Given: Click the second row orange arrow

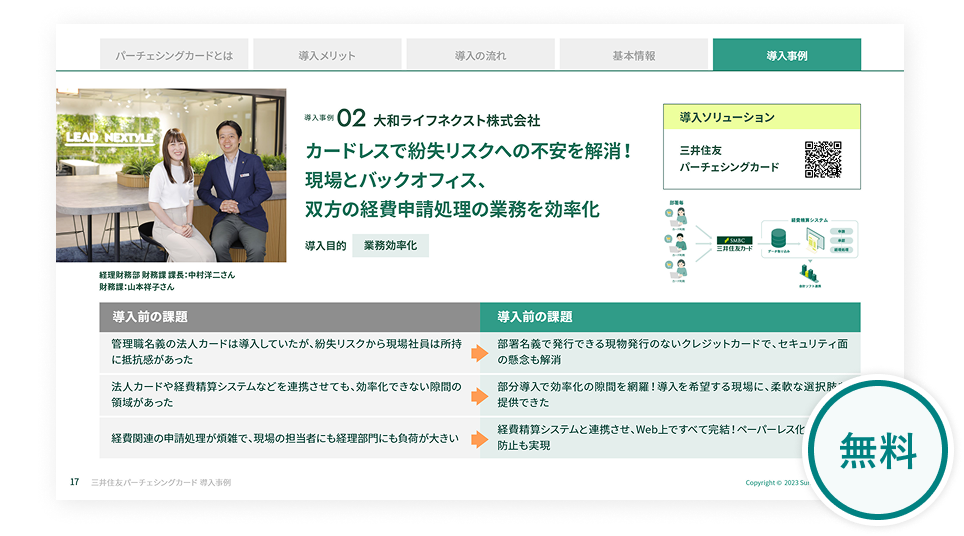Looking at the screenshot, I should 480,395.
